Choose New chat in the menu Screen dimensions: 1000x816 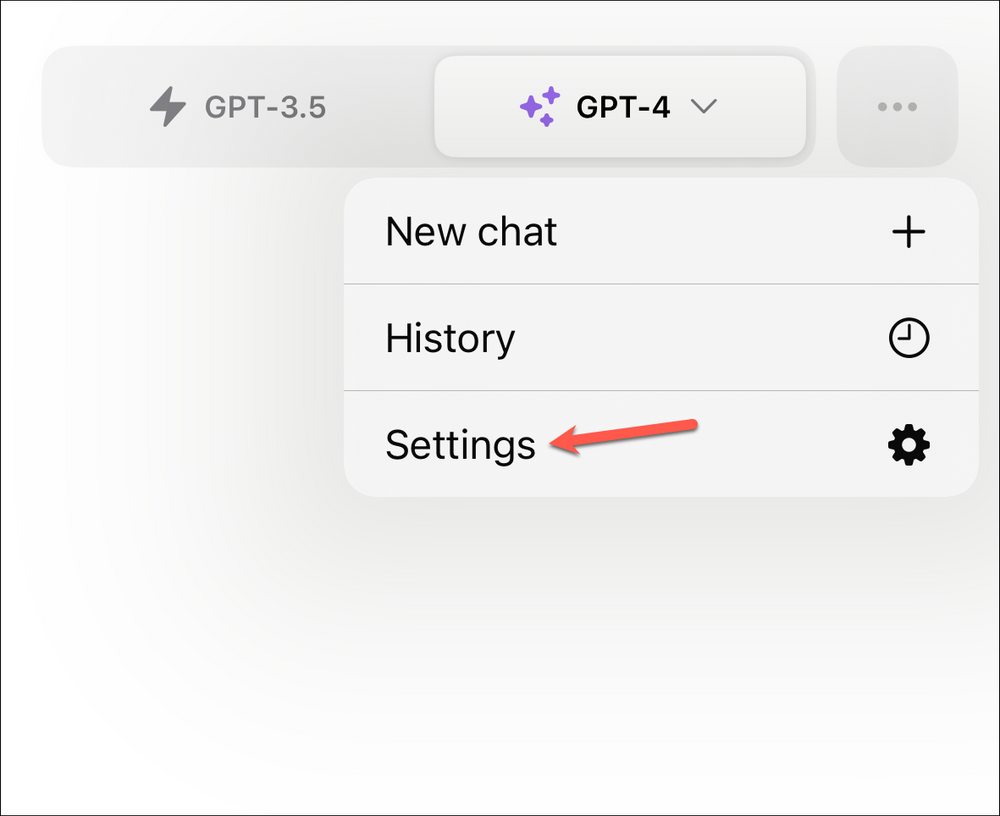pyautogui.click(x=470, y=231)
